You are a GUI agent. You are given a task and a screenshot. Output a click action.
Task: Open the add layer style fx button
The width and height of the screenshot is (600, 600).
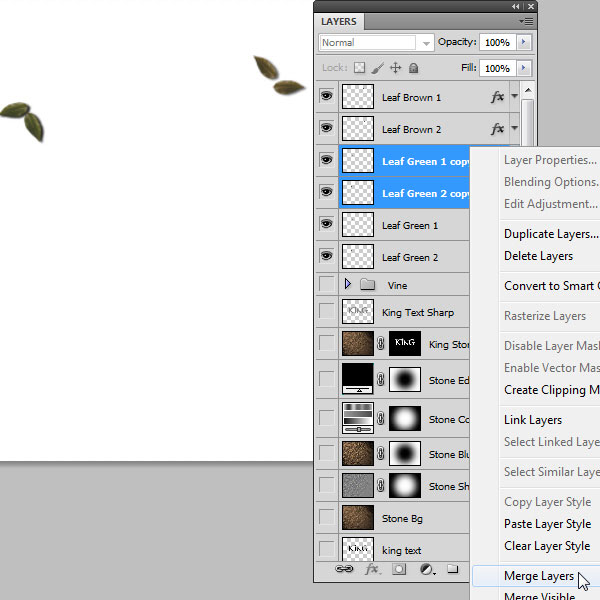372,569
